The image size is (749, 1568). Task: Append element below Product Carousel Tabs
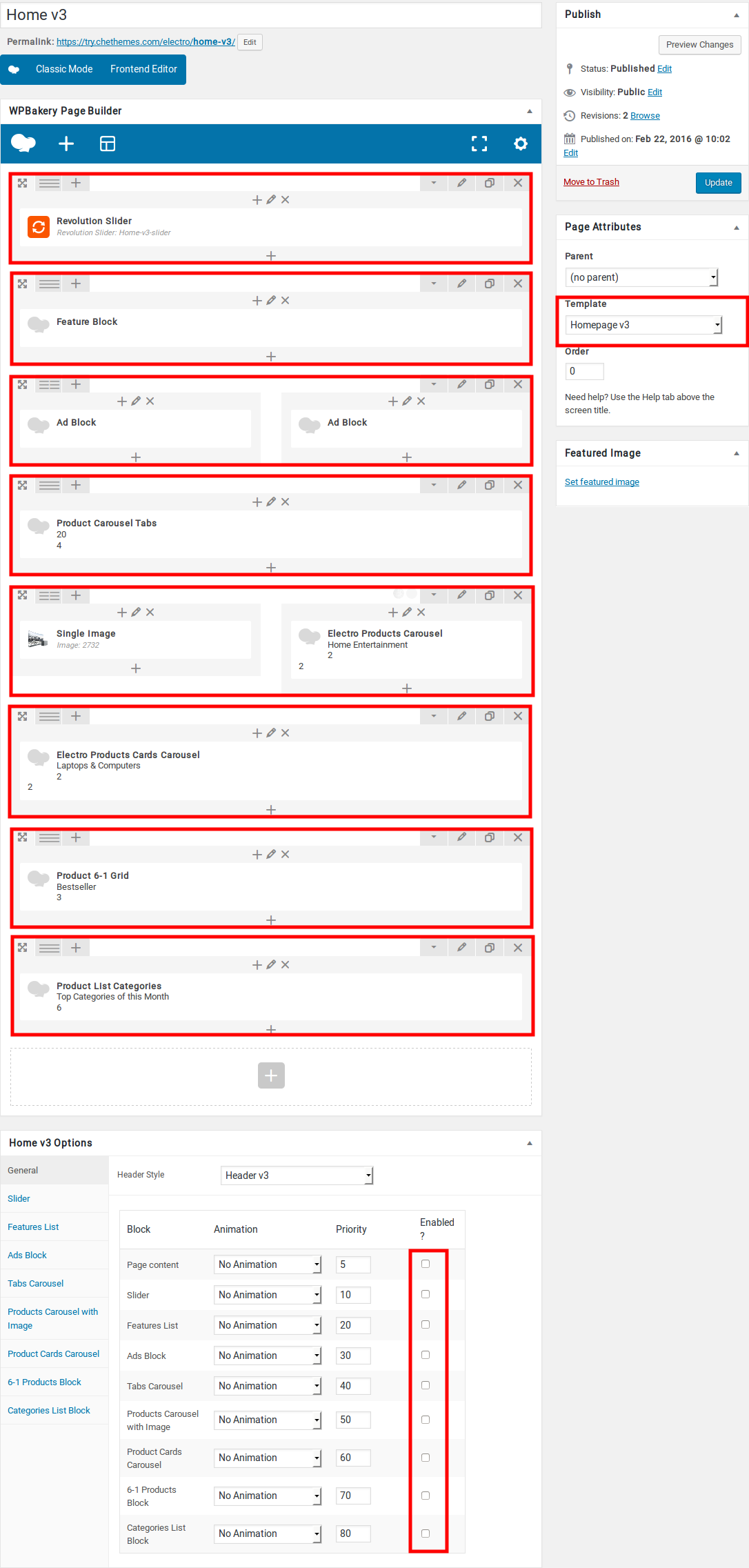271,567
